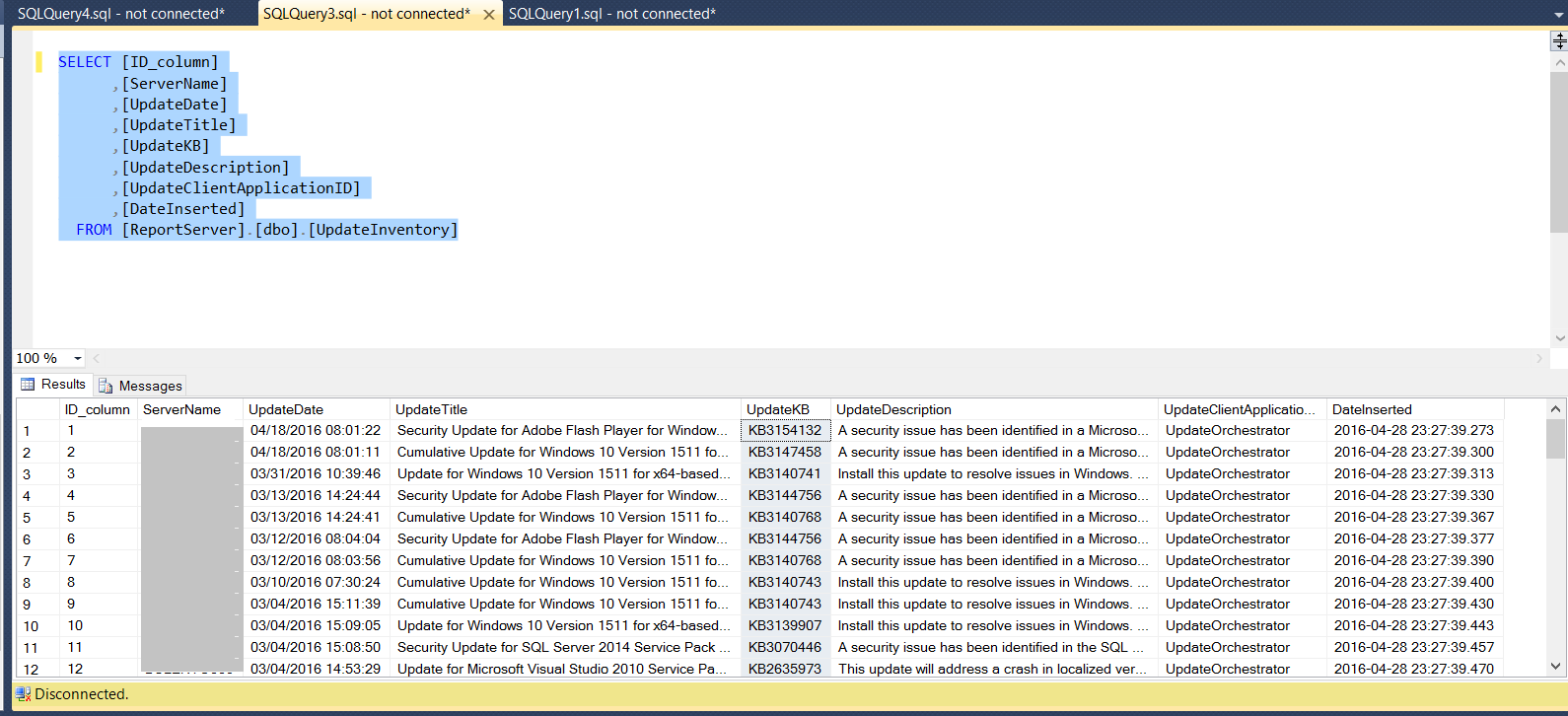
Task: Click date 04/18/2016 08:01:22
Action: [x=316, y=430]
